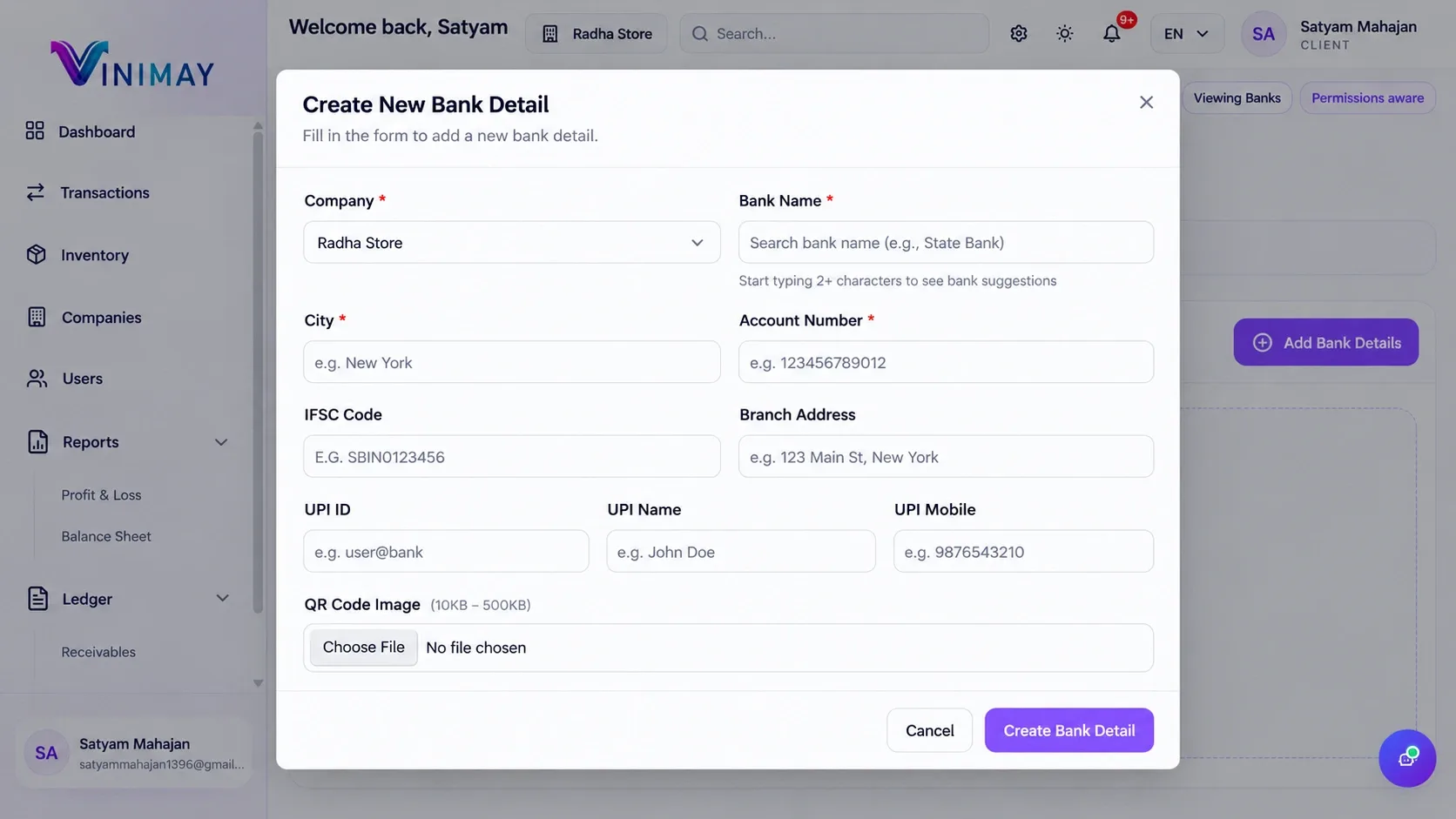Open settings gear in top bar
Screen dimensions: 1456x819
tap(1018, 33)
